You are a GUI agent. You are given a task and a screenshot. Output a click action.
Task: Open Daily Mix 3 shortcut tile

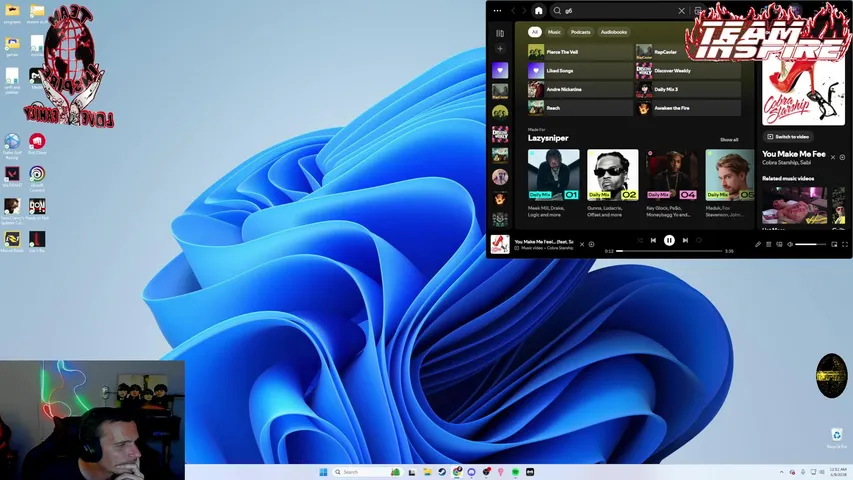(688, 89)
